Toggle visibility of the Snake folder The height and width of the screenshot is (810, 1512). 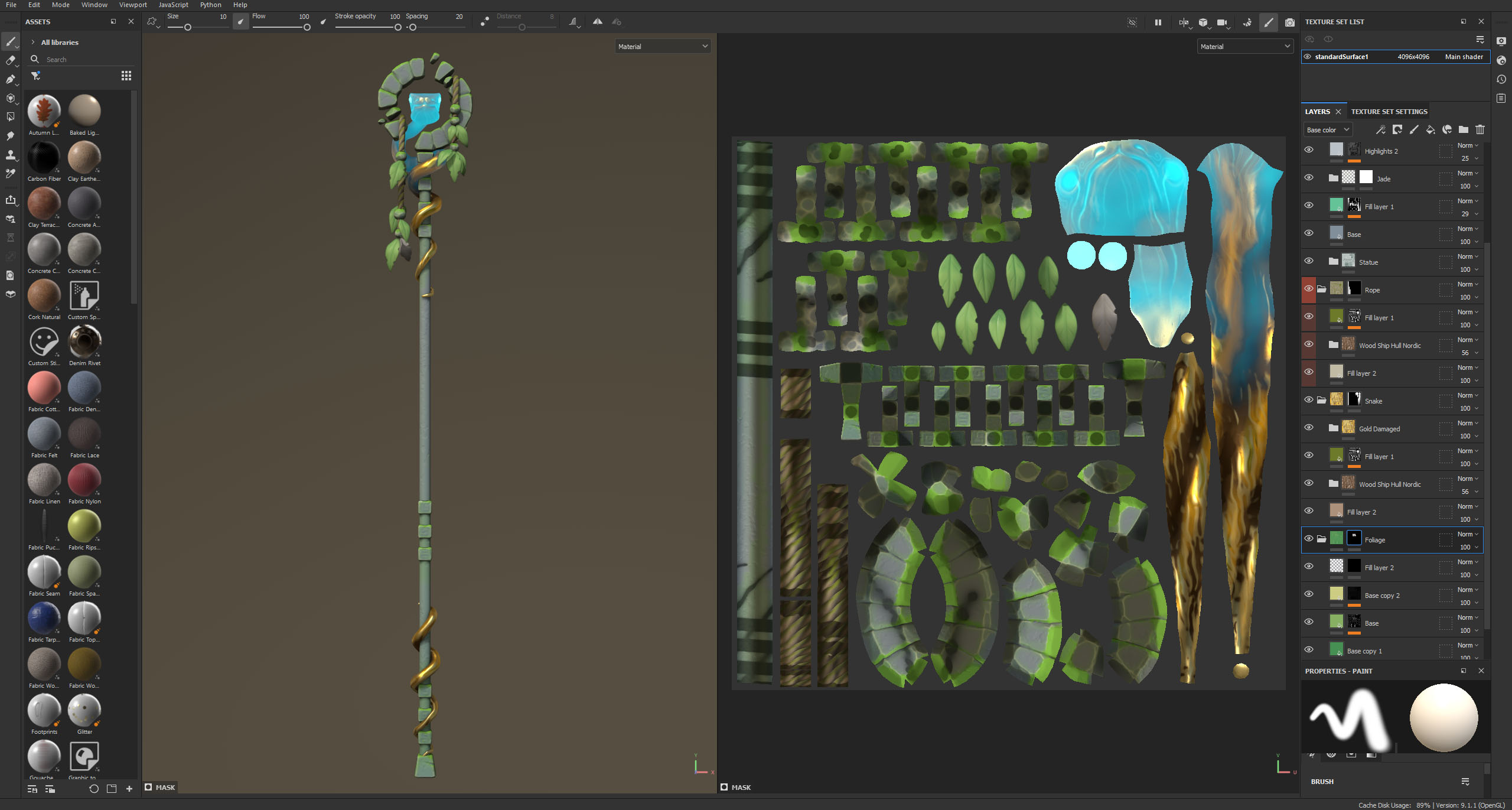click(x=1309, y=400)
